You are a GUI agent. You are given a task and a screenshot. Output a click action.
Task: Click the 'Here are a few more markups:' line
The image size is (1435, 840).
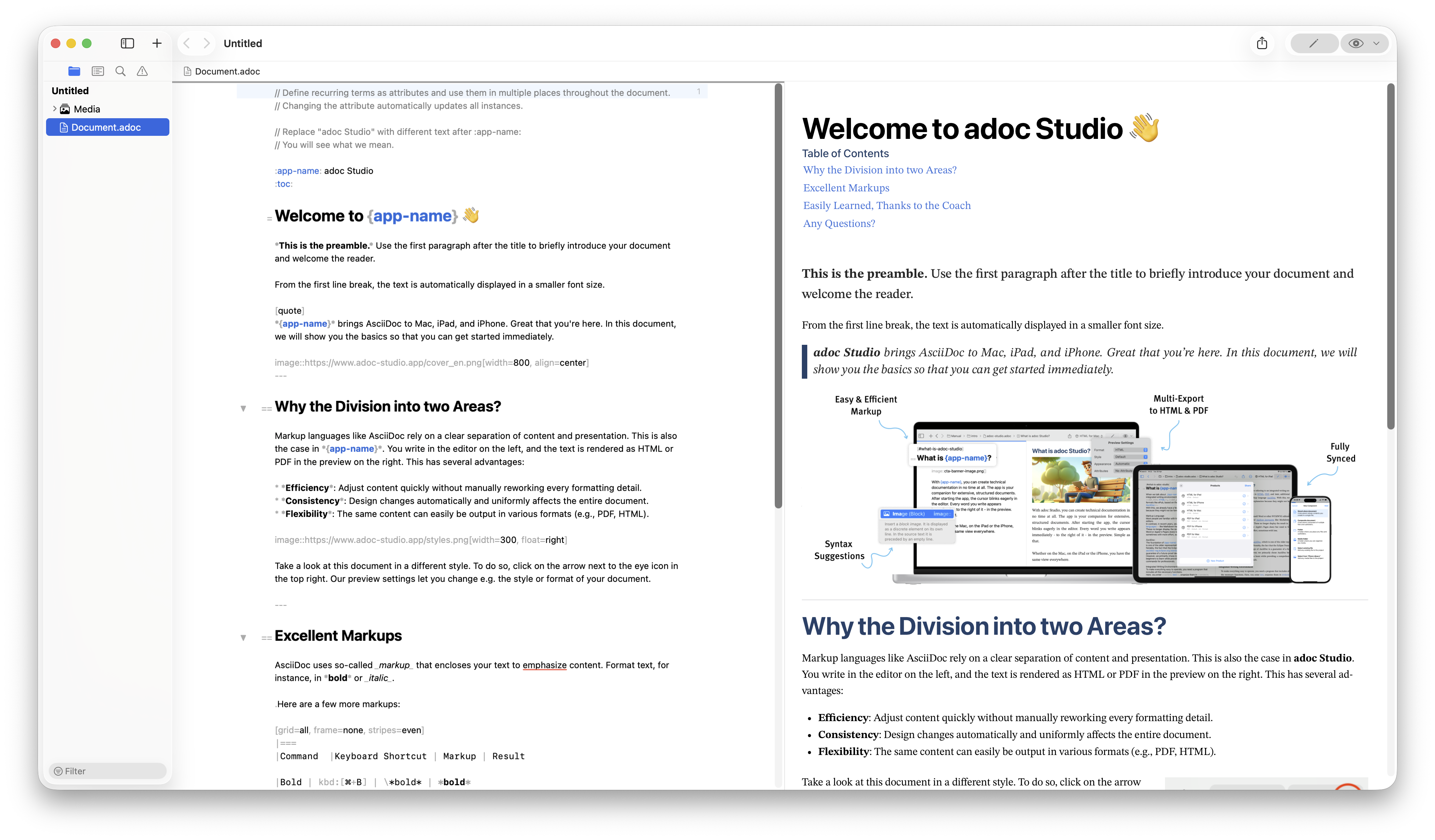tap(338, 704)
